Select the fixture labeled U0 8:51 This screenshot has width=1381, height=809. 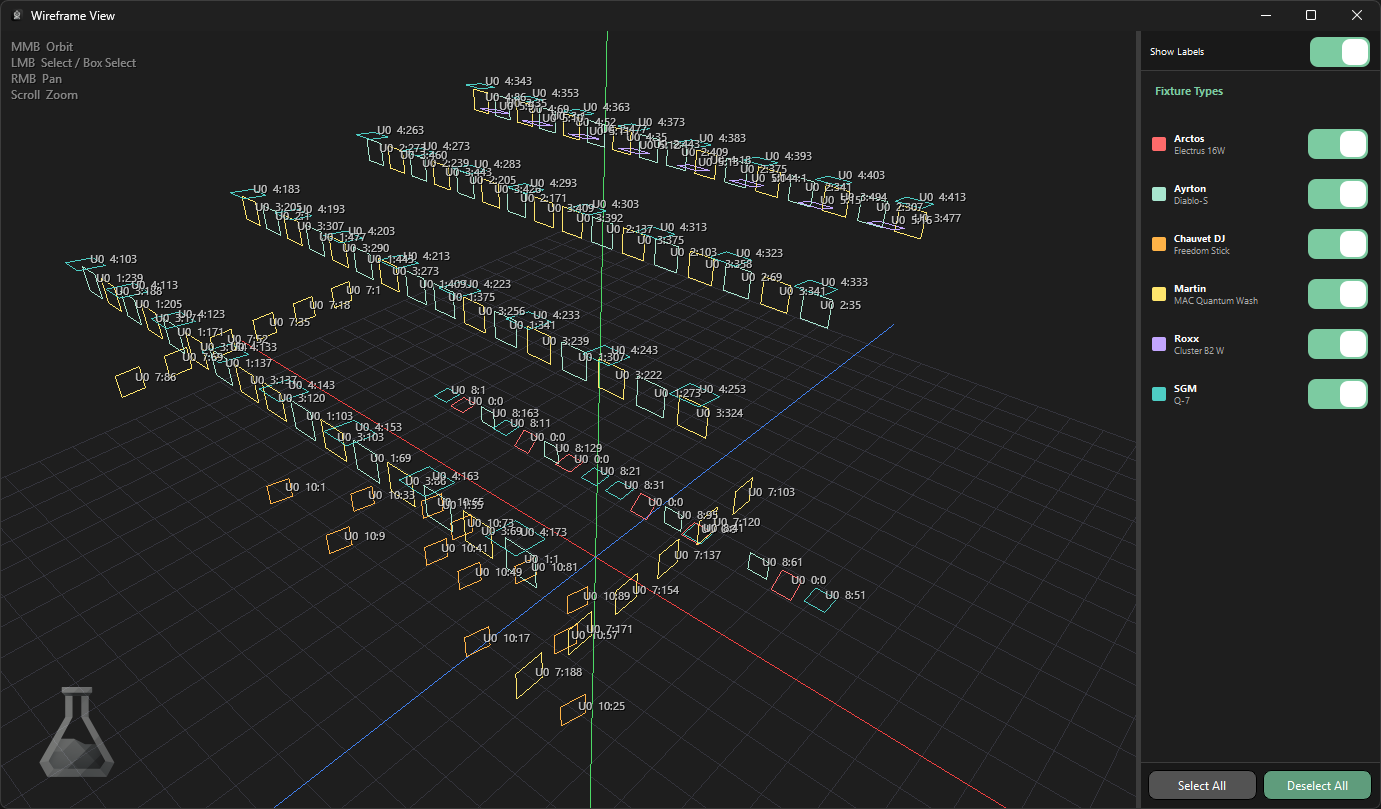821,600
